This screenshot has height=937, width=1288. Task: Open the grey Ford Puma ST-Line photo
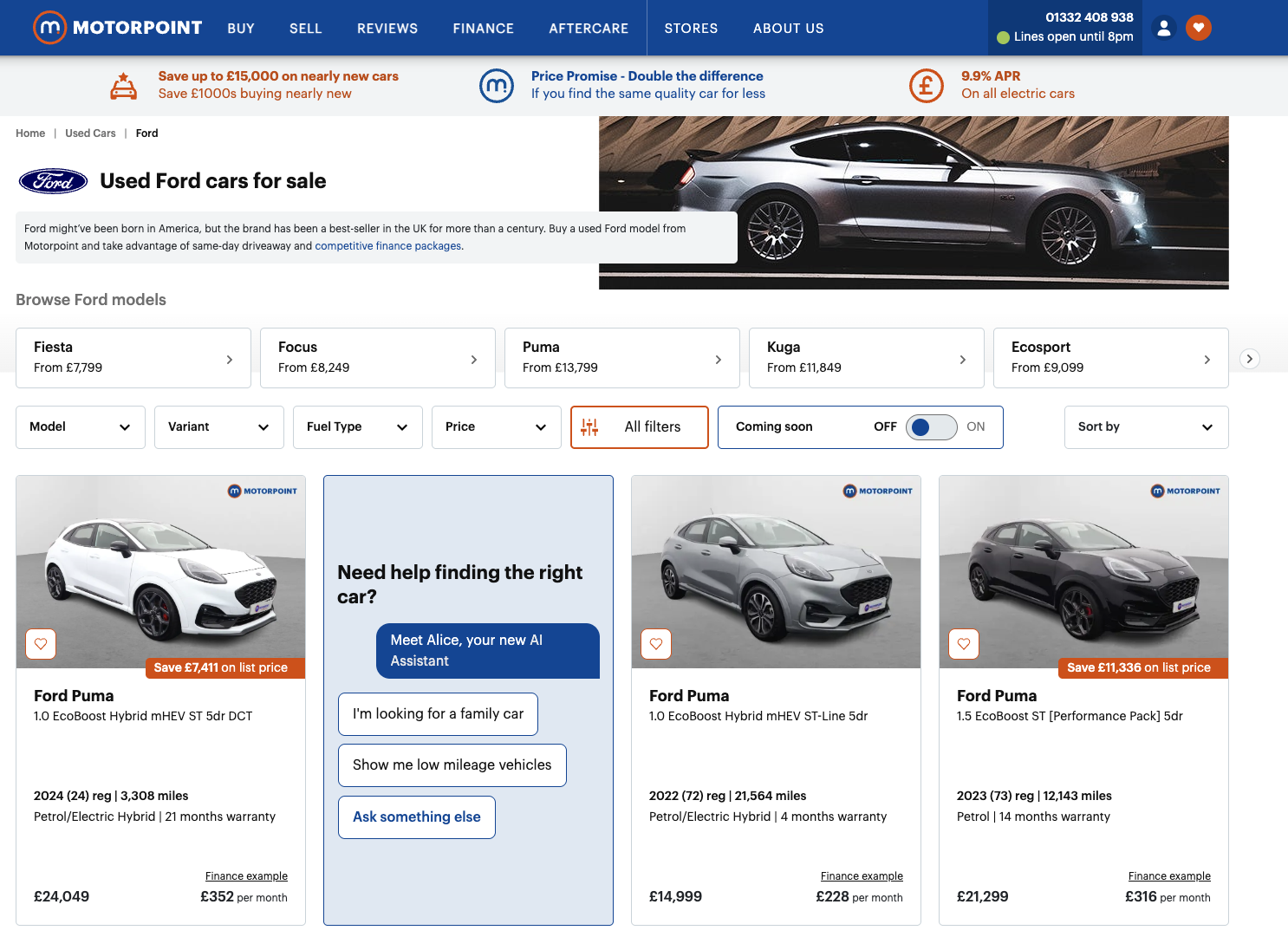coord(776,572)
